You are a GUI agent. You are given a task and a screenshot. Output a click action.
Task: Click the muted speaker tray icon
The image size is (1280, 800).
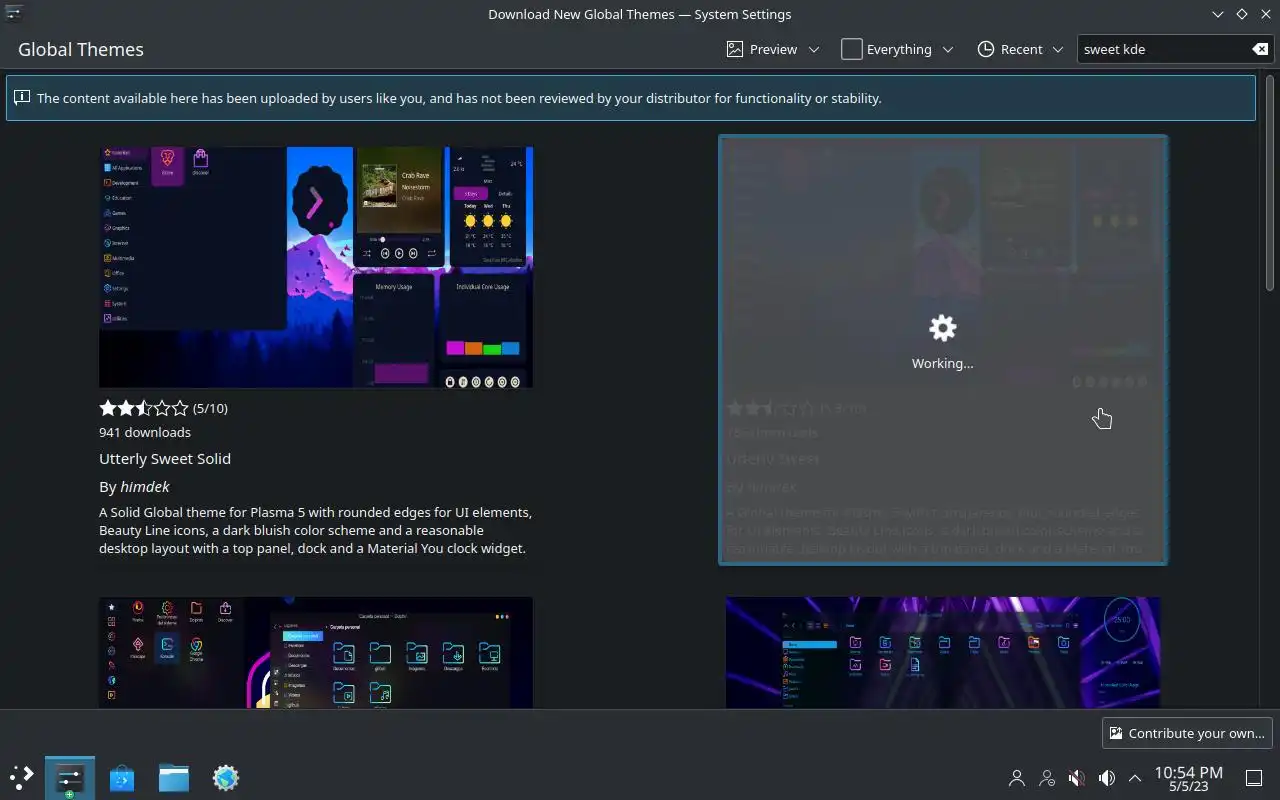(x=1077, y=777)
